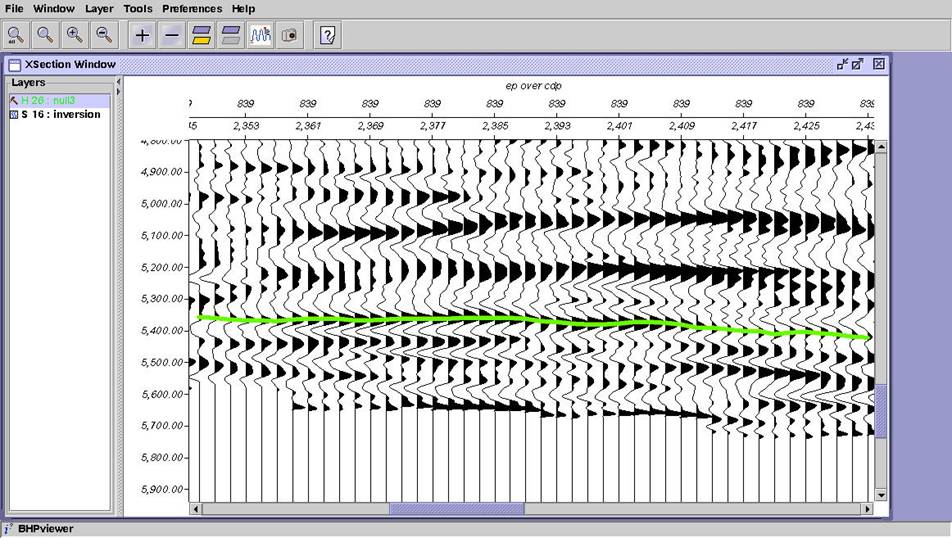
Task: Click the plus toolbar button
Action: [142, 35]
